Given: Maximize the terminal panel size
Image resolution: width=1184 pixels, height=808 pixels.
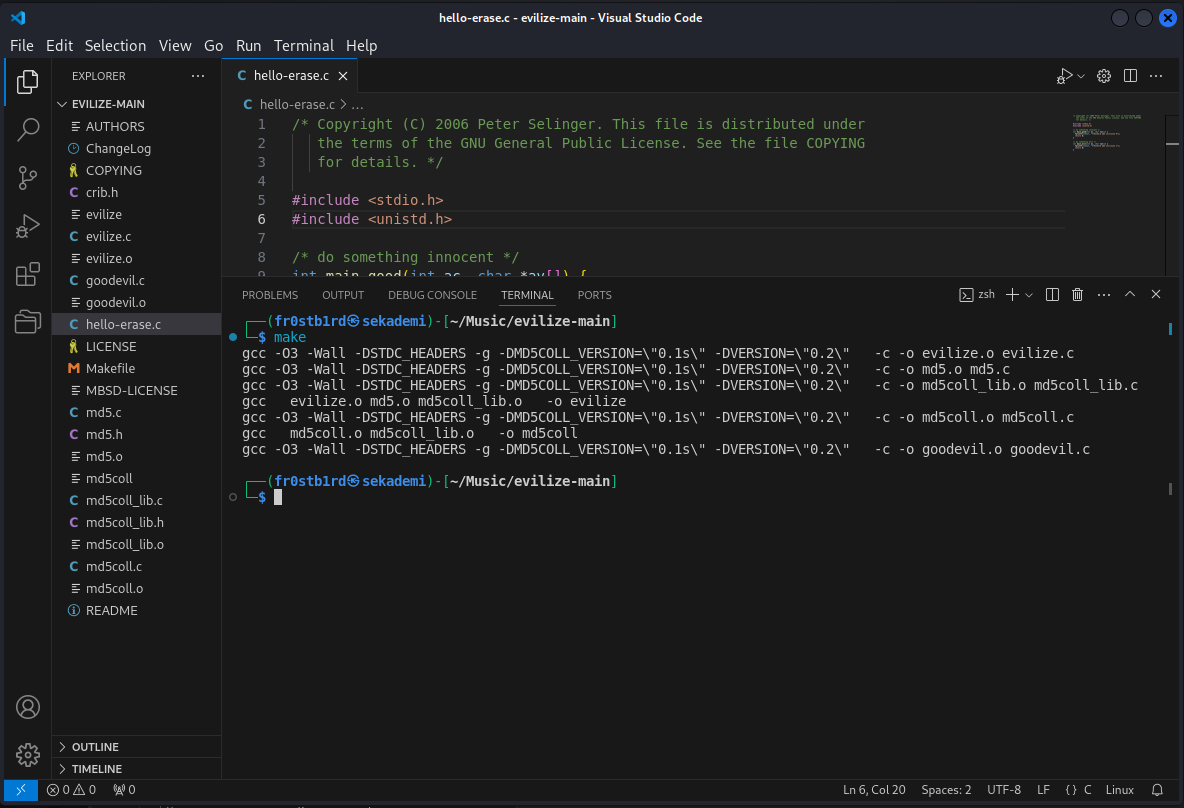Looking at the screenshot, I should click(x=1130, y=295).
